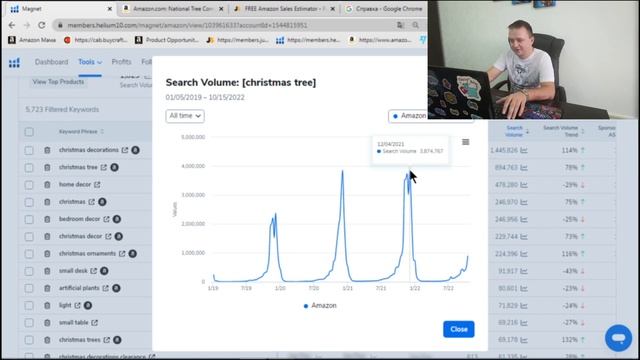Image resolution: width=640 pixels, height=360 pixels.
Task: Delete the home decor keyword
Action: click(x=47, y=184)
